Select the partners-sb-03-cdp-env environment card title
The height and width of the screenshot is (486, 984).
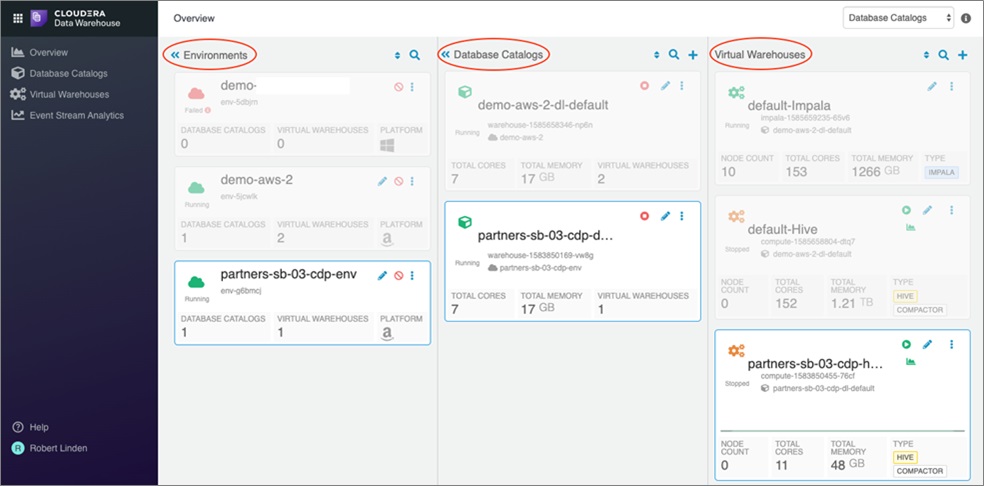[289, 275]
